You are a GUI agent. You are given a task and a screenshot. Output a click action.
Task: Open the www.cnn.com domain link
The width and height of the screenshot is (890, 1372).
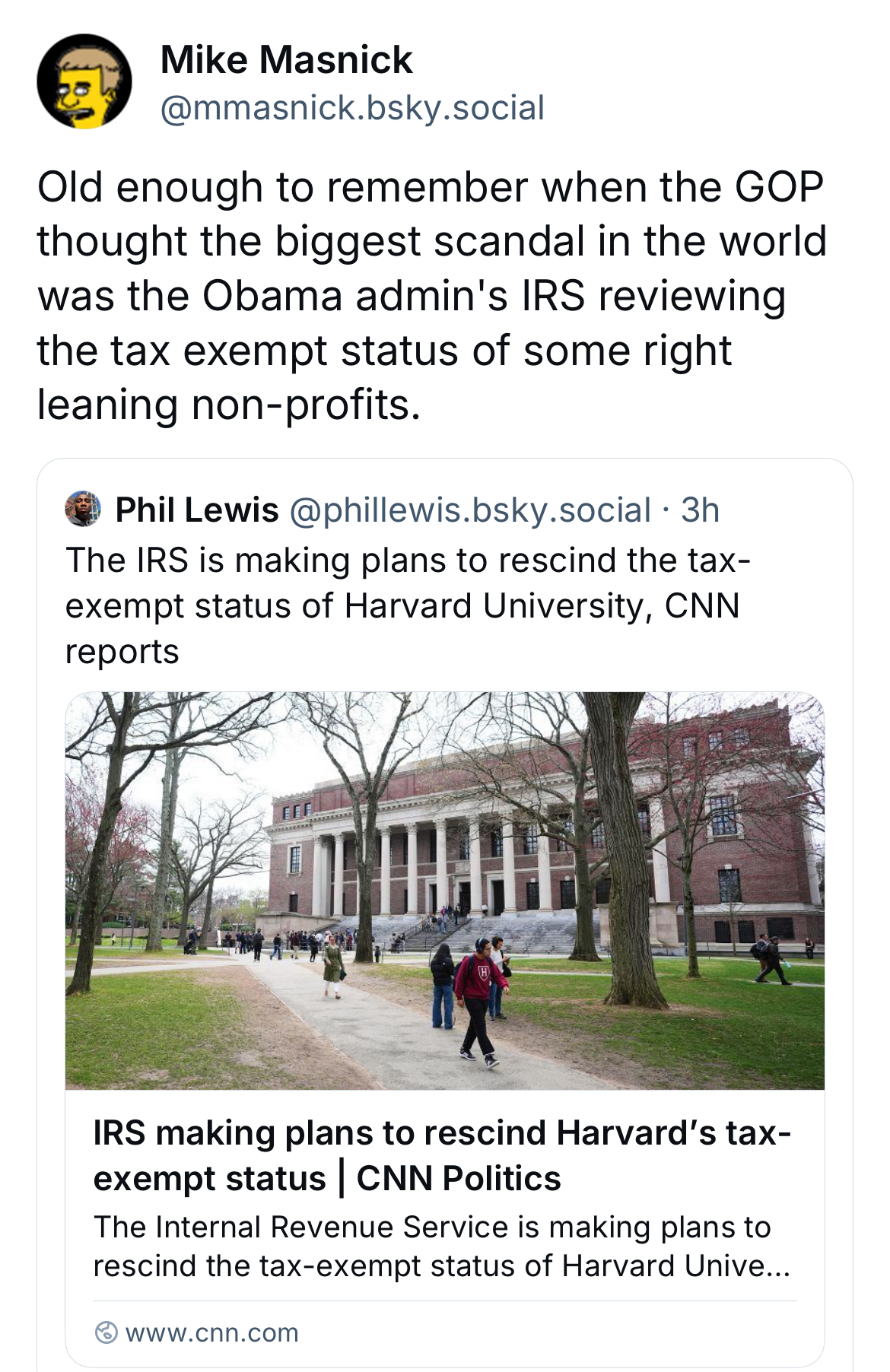pos(211,1332)
